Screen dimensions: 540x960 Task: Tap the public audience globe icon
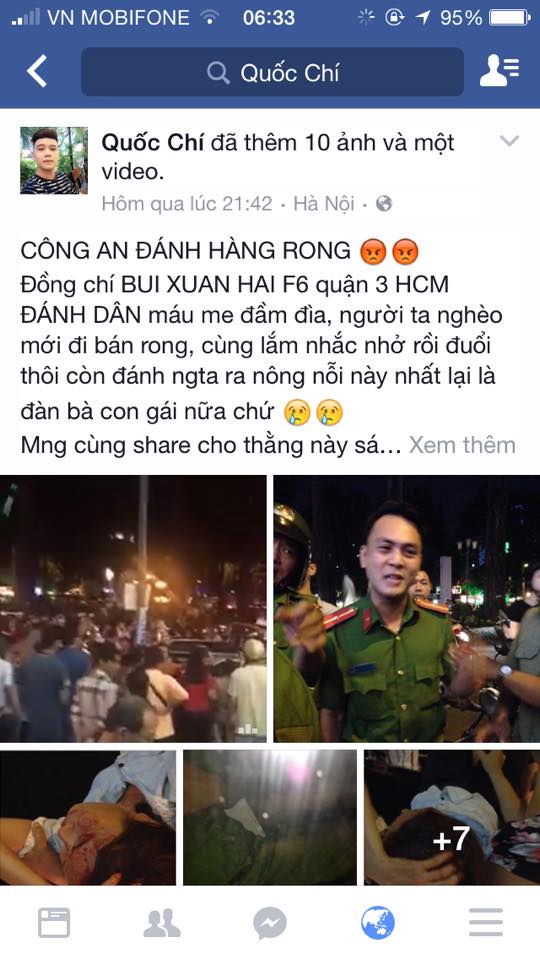384,203
